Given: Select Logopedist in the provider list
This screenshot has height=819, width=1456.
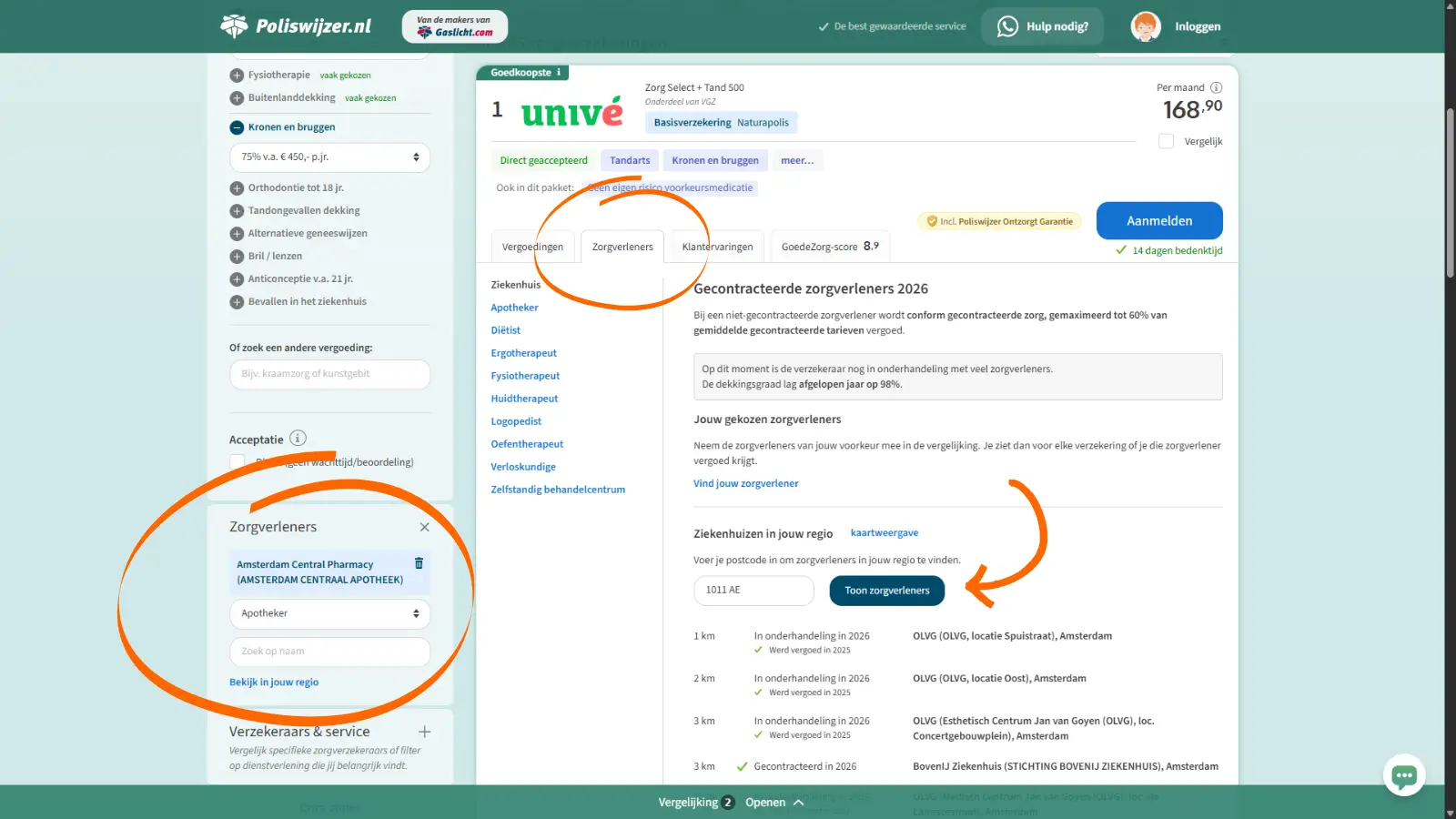Looking at the screenshot, I should pos(516,421).
